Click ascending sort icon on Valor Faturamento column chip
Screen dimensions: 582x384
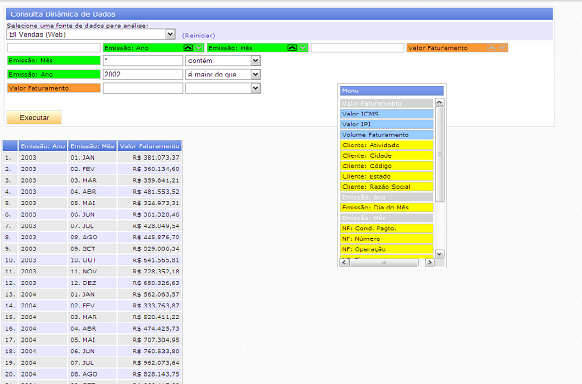point(491,48)
